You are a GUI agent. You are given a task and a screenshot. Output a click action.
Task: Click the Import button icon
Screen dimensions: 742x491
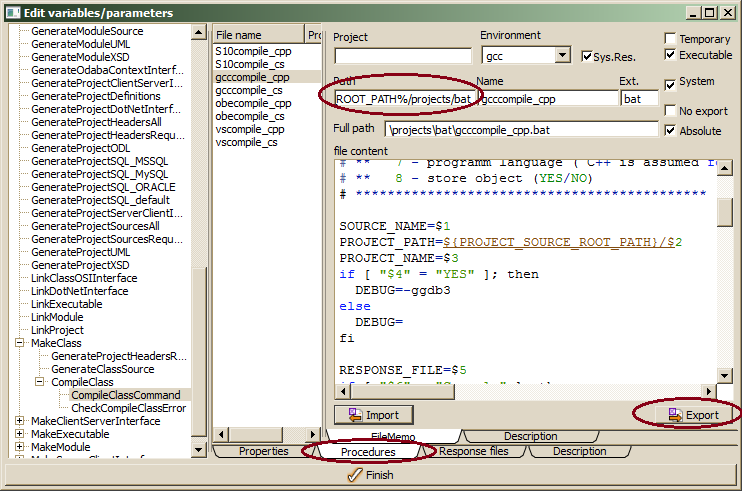click(354, 415)
